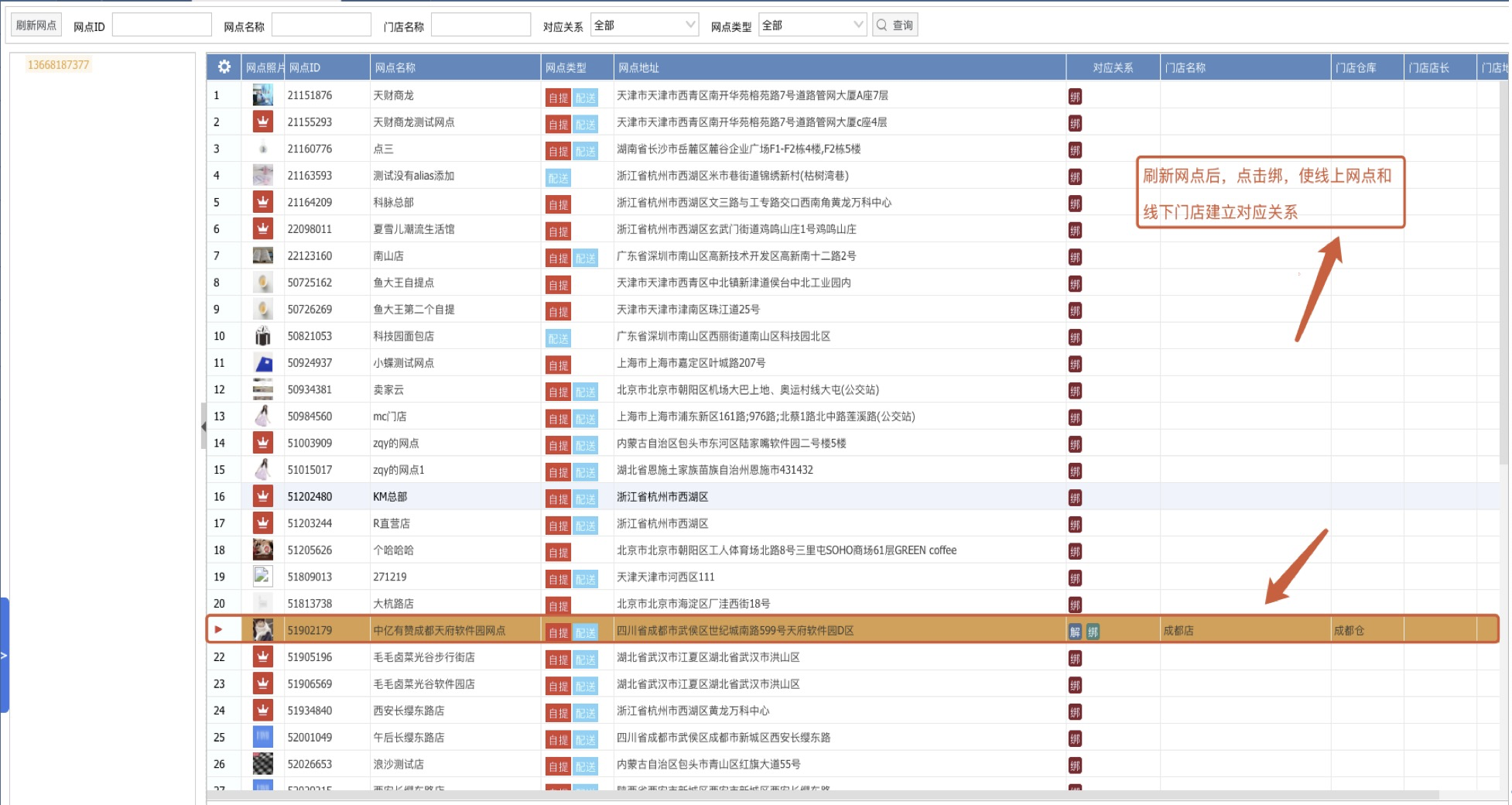Click the 网点ID input field

(x=162, y=25)
